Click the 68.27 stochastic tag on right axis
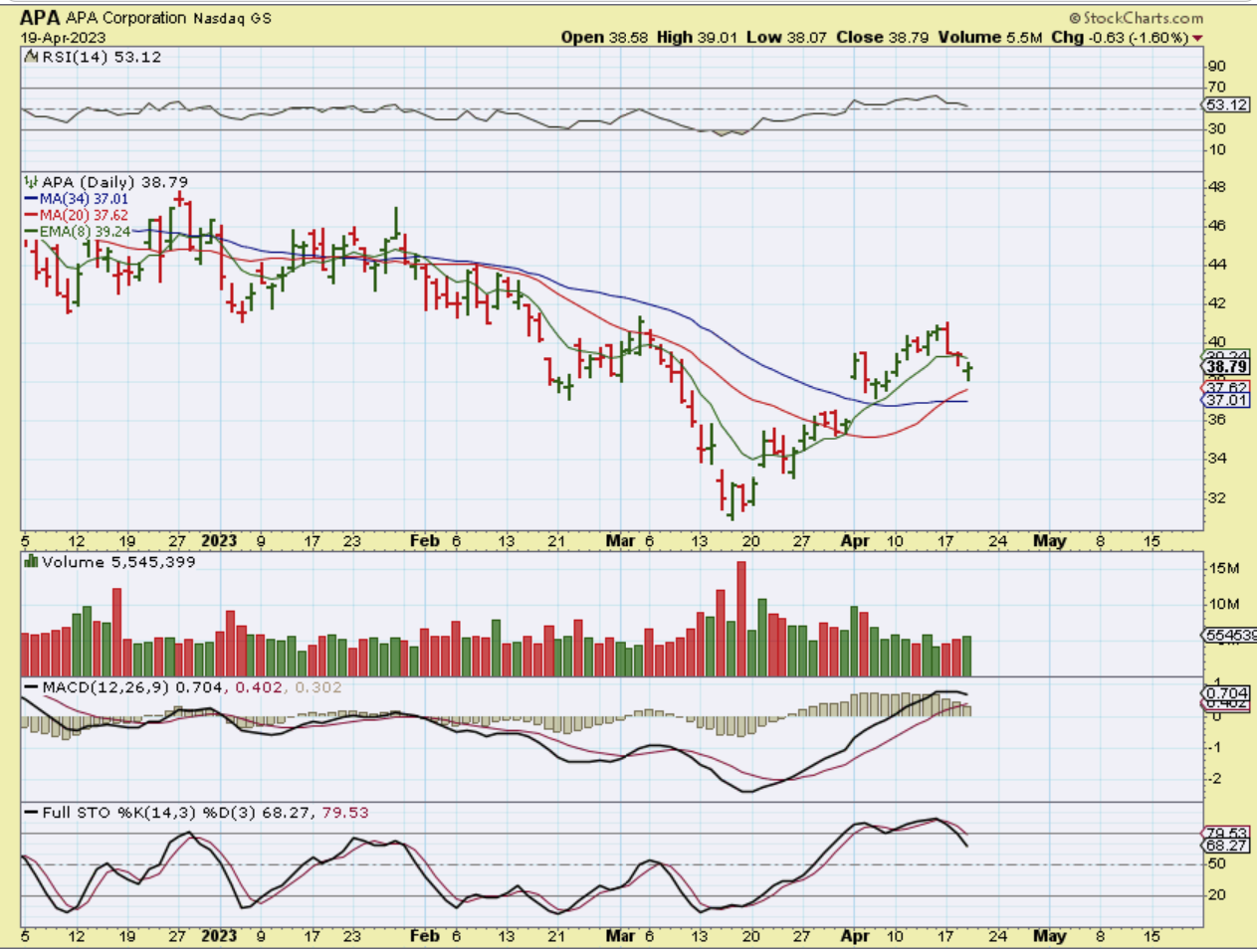 click(1226, 846)
